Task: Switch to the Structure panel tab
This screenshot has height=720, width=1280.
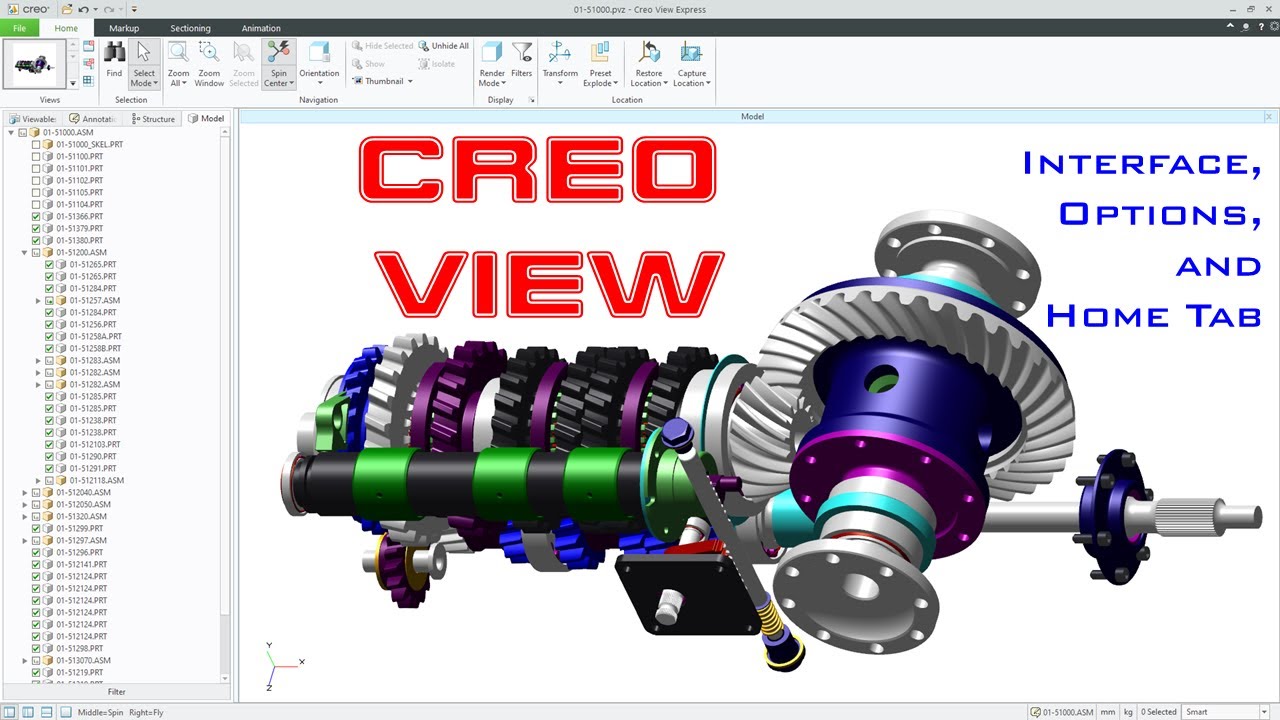Action: pyautogui.click(x=153, y=118)
